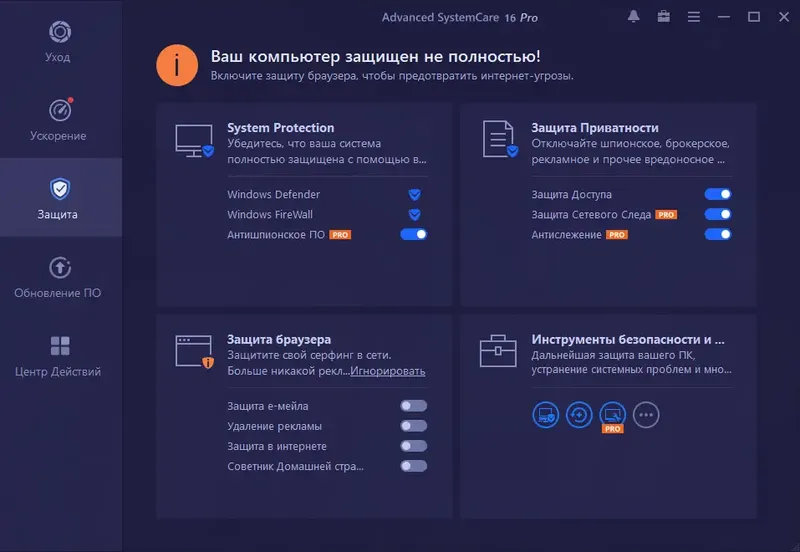This screenshot has height=552, width=800.
Task: Open the first security tool monitor-shield icon
Action: coord(545,415)
